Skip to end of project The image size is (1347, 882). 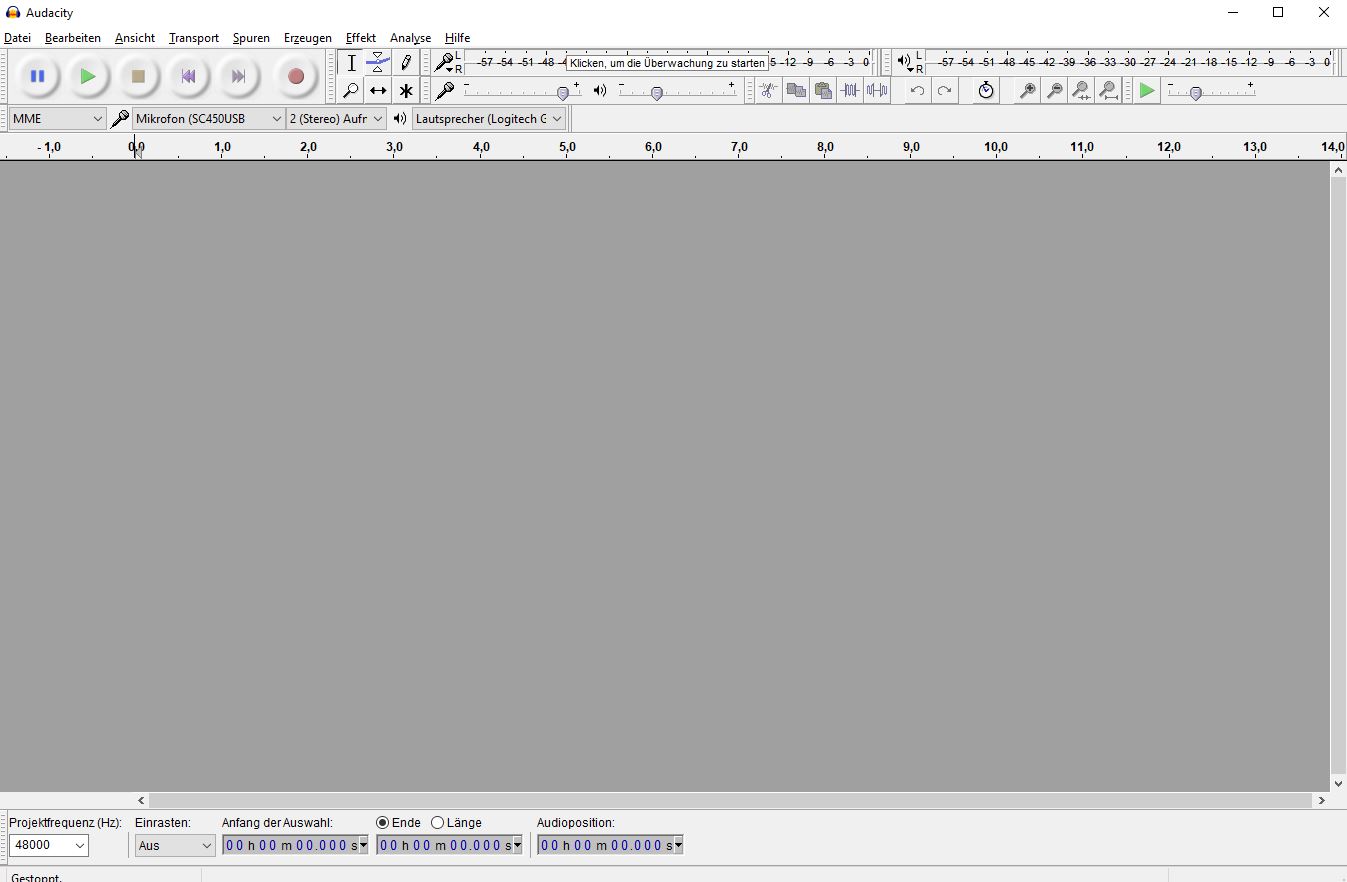click(238, 76)
